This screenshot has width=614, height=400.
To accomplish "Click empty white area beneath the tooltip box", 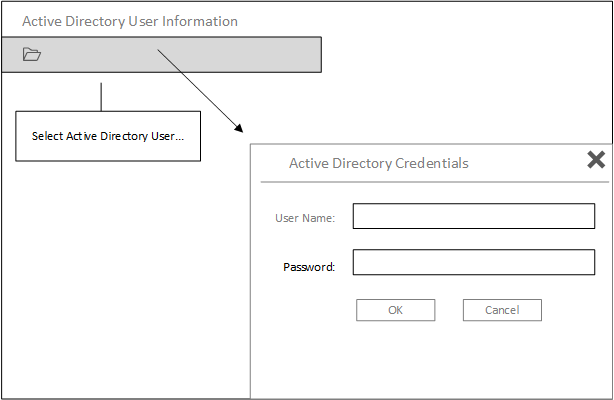I will click(x=108, y=260).
